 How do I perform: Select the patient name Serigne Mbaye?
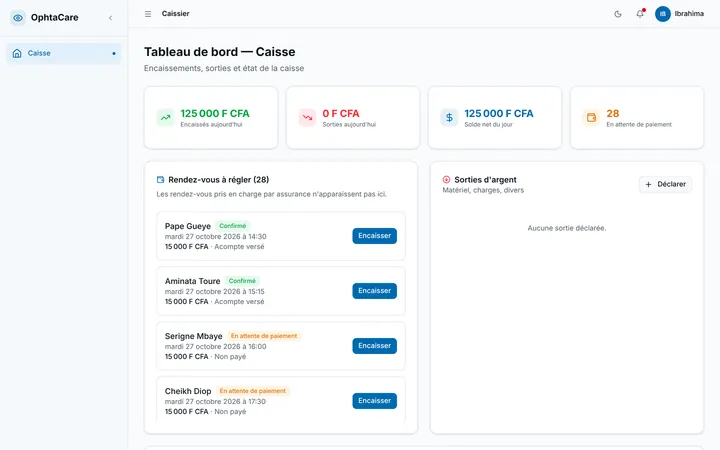point(193,336)
